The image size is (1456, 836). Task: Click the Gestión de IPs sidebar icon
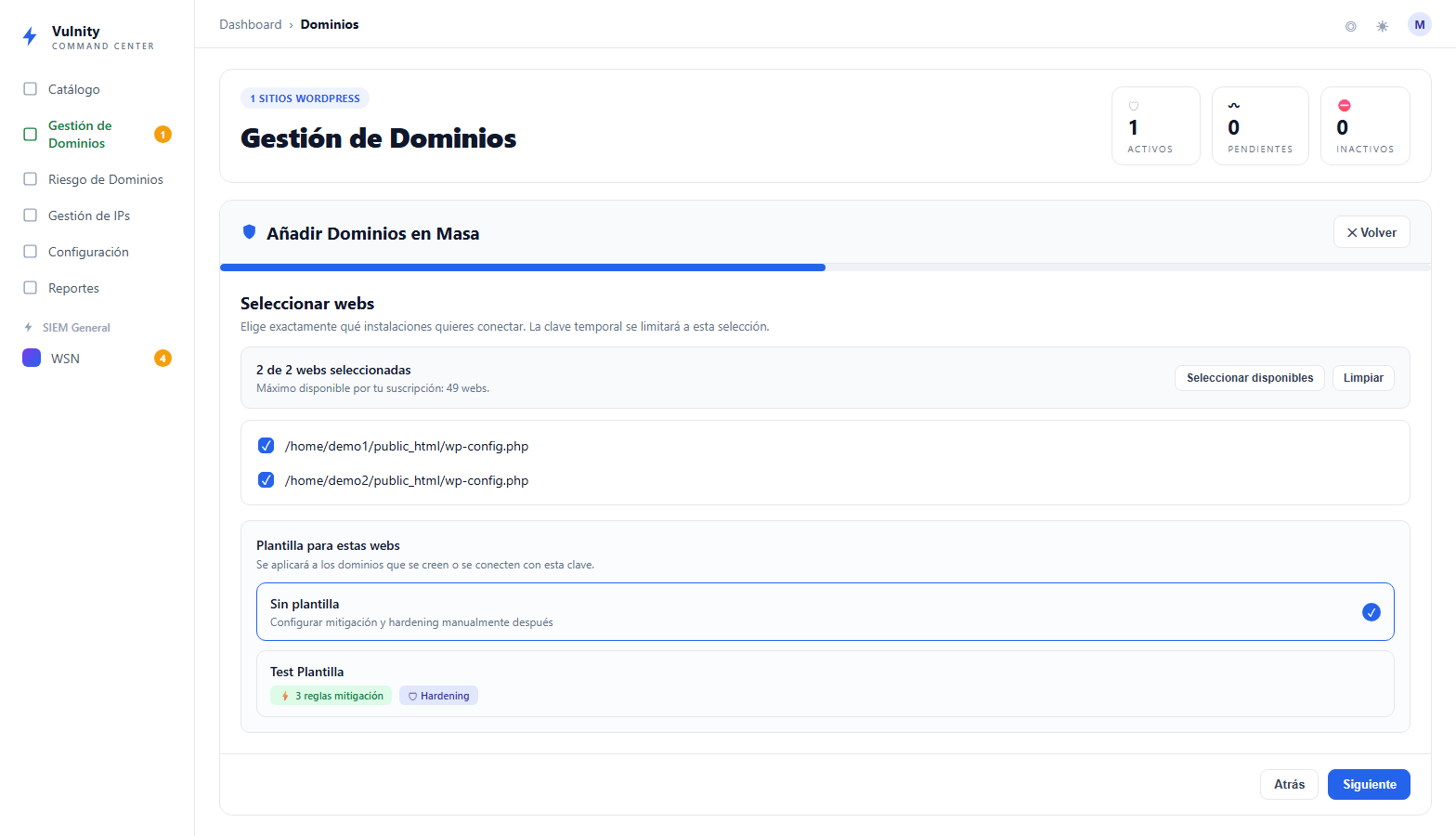30,216
